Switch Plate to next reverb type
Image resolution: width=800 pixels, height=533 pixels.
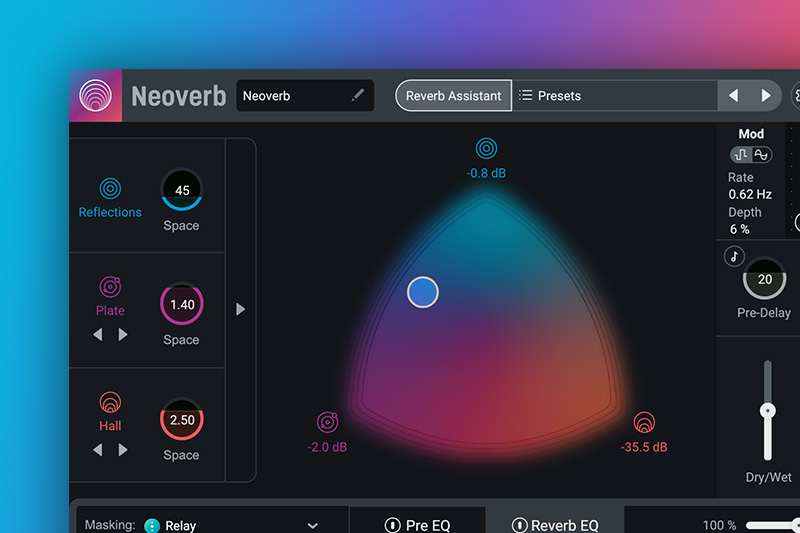coord(123,335)
